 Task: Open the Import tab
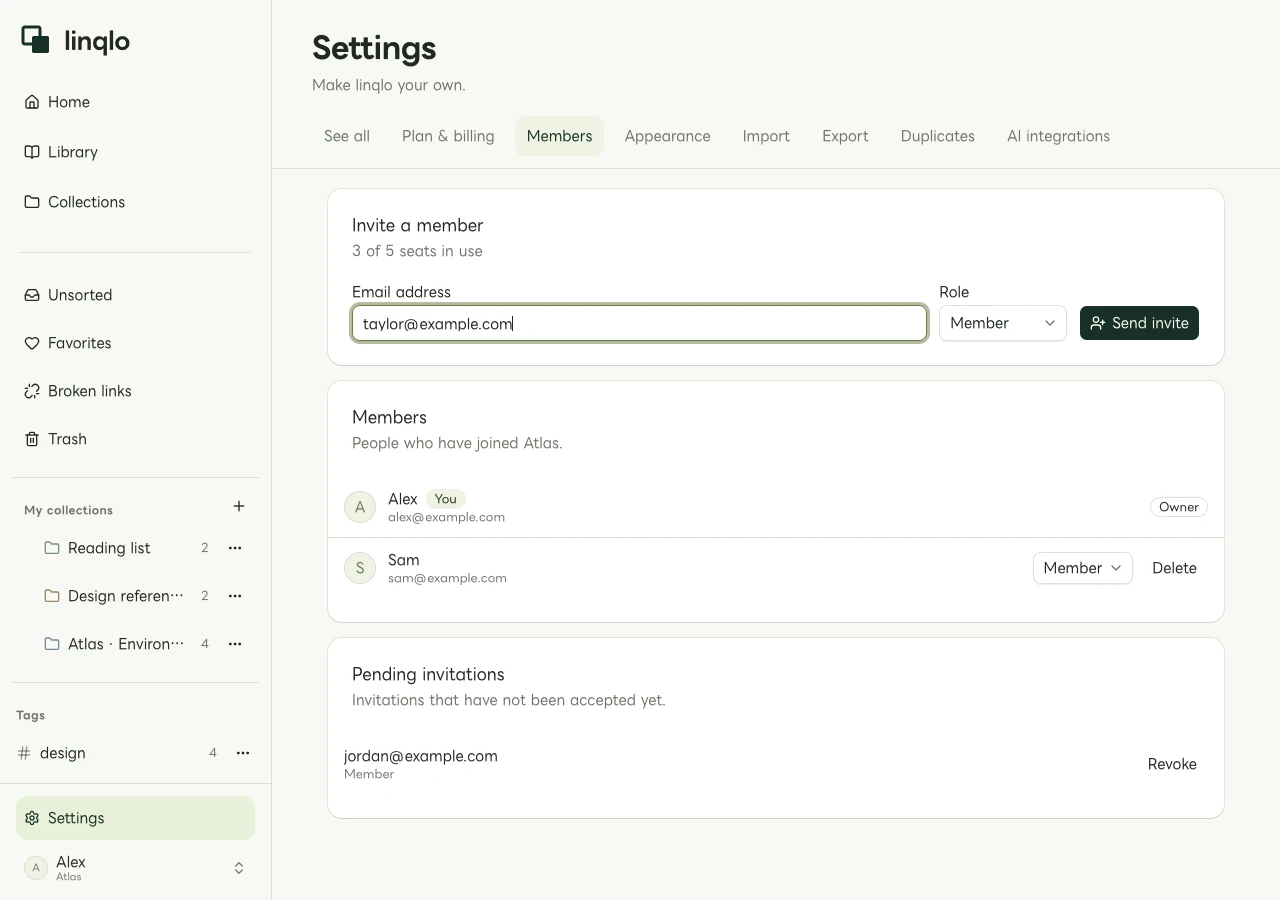766,136
